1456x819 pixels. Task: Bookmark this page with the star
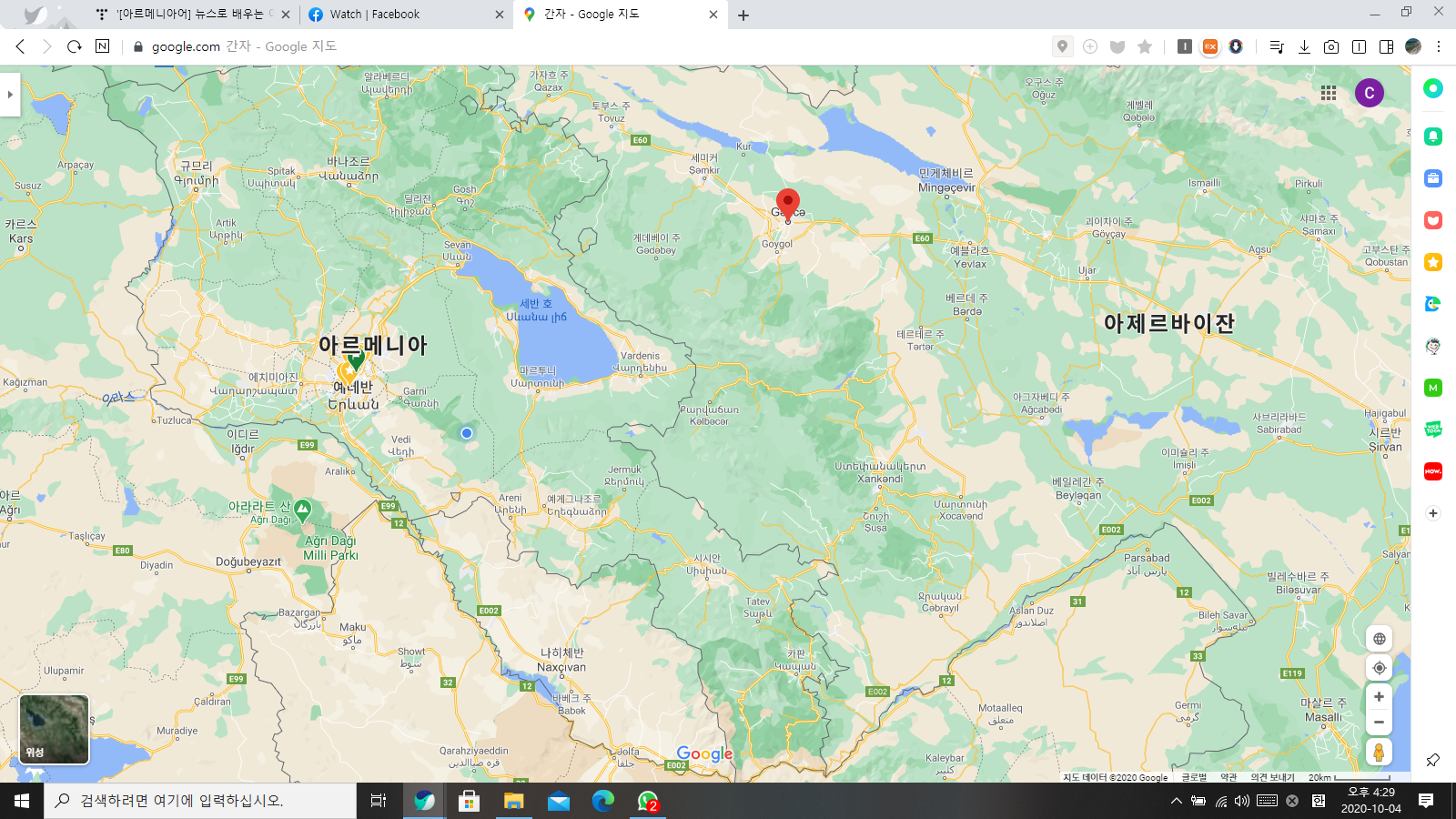[x=1145, y=46]
